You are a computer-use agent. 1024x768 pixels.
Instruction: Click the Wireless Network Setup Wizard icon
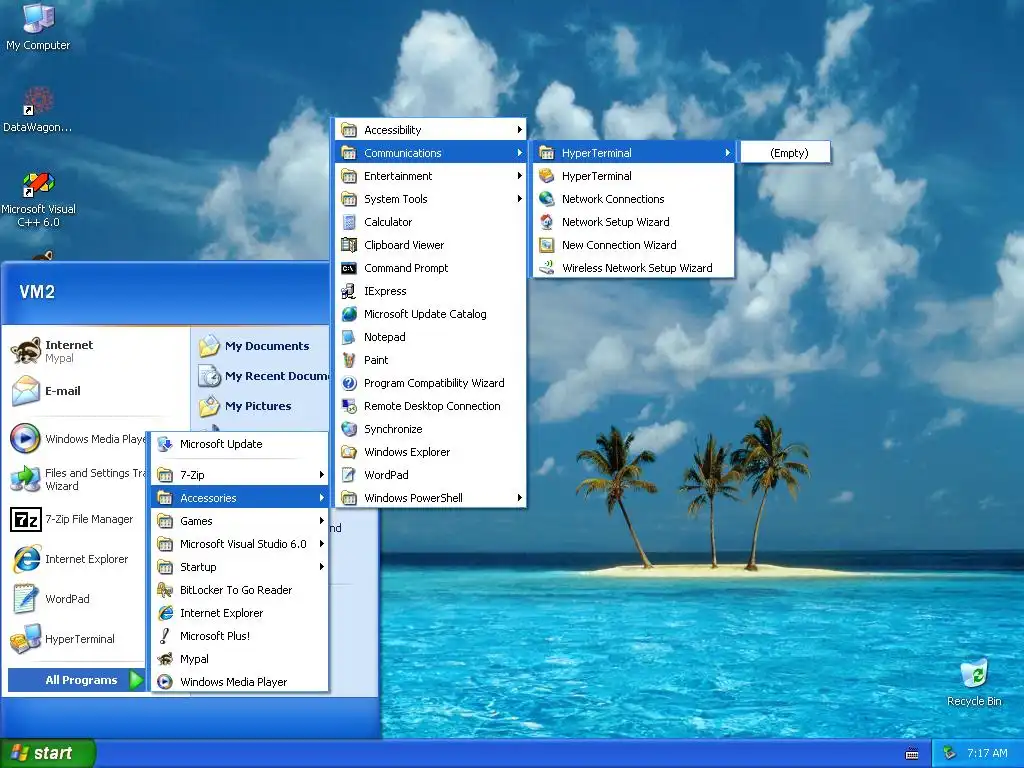tap(547, 268)
